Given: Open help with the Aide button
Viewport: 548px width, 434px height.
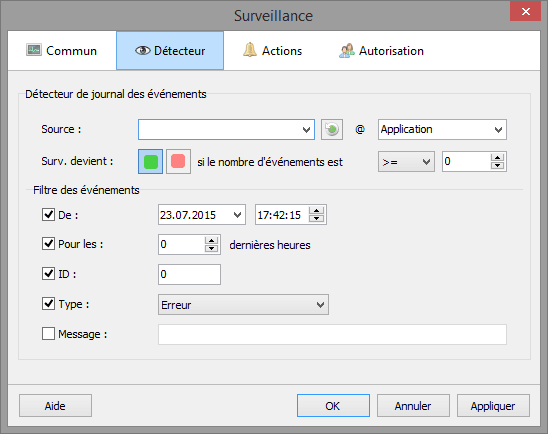Looking at the screenshot, I should tap(56, 406).
